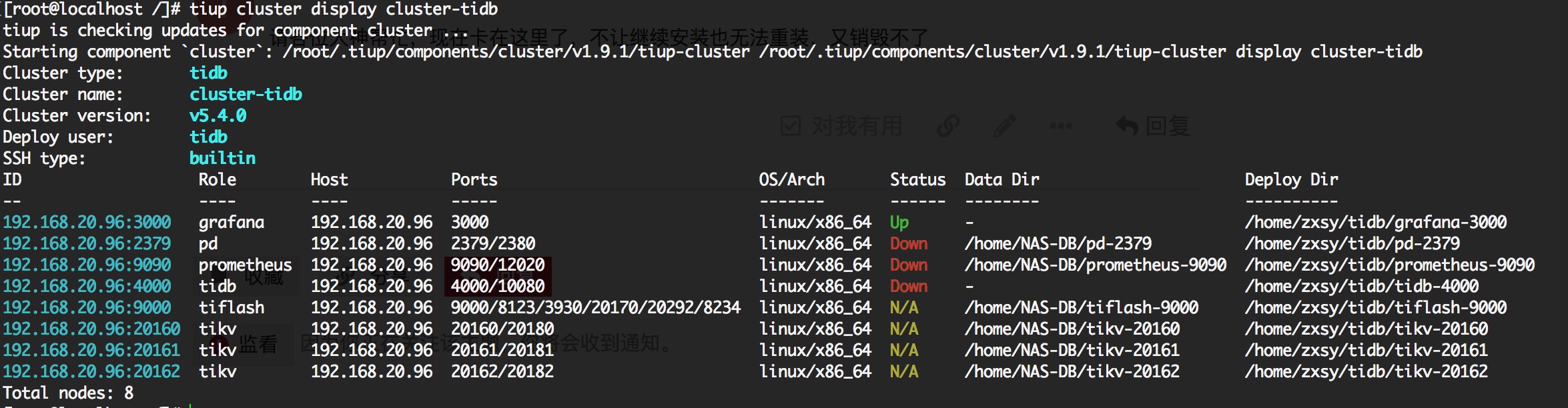Click the cluster version value v5.4.0
Viewport: 1568px width, 408px height.
pyautogui.click(x=218, y=115)
